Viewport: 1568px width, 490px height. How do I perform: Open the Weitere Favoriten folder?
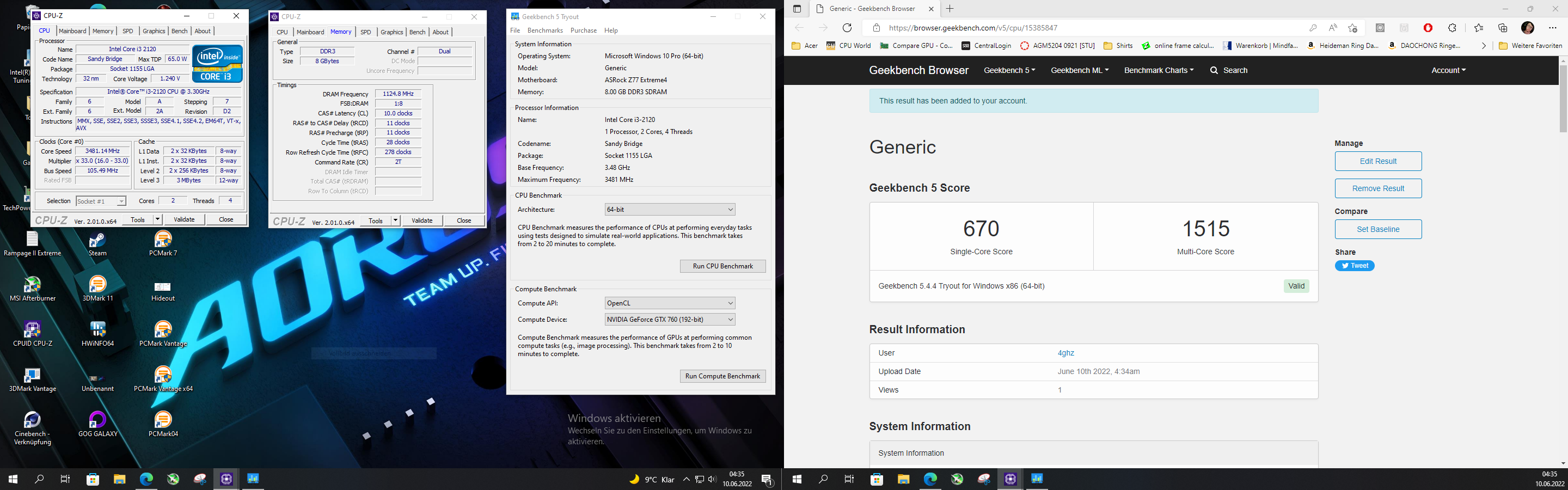(1530, 46)
